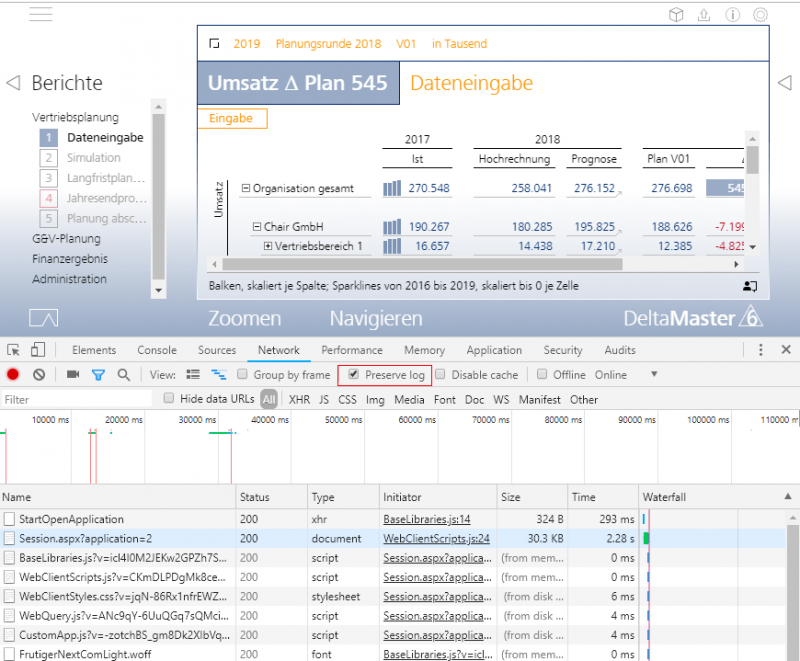
Task: Open the Performance tab in DevTools
Action: 351,350
